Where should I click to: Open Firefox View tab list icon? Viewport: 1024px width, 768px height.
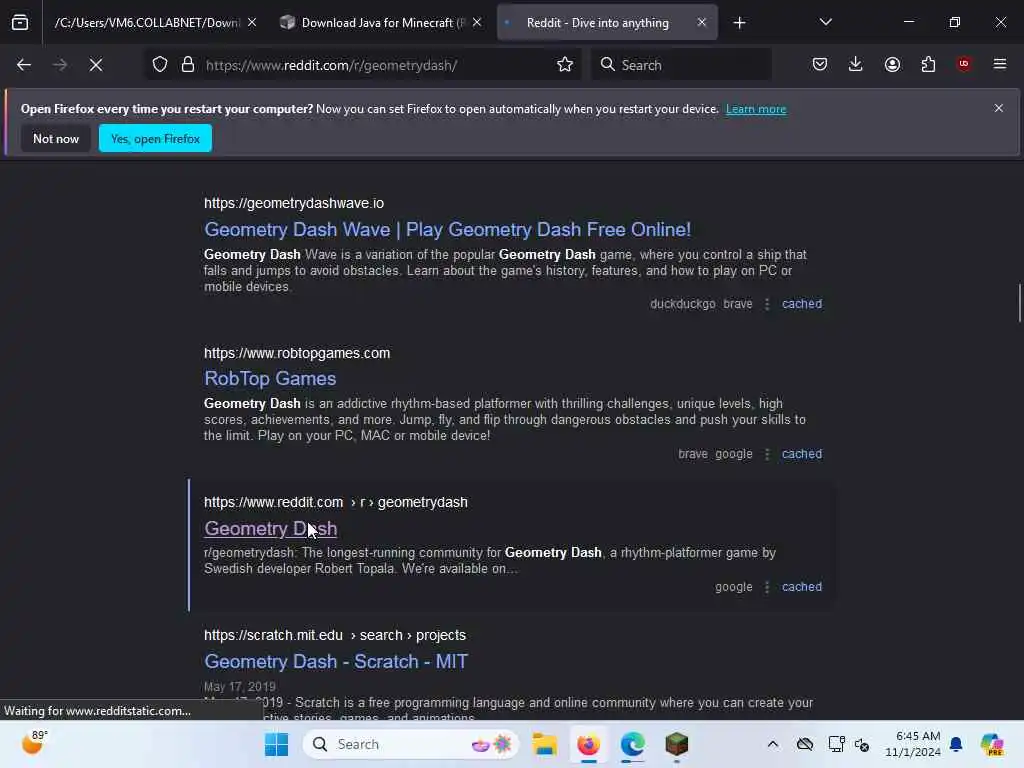(20, 23)
